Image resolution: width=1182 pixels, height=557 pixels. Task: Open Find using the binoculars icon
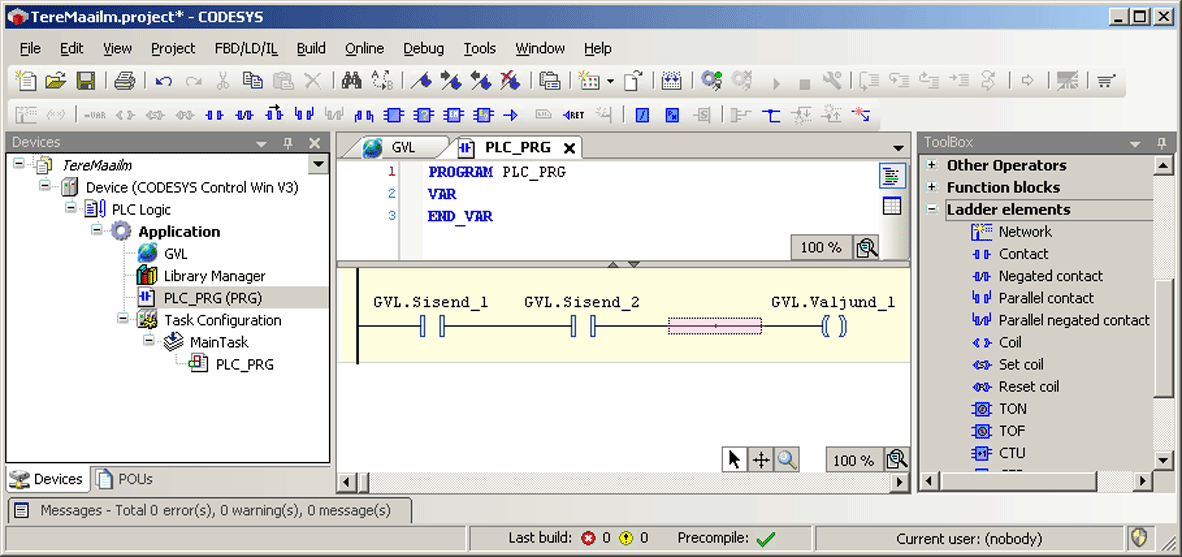(x=352, y=80)
